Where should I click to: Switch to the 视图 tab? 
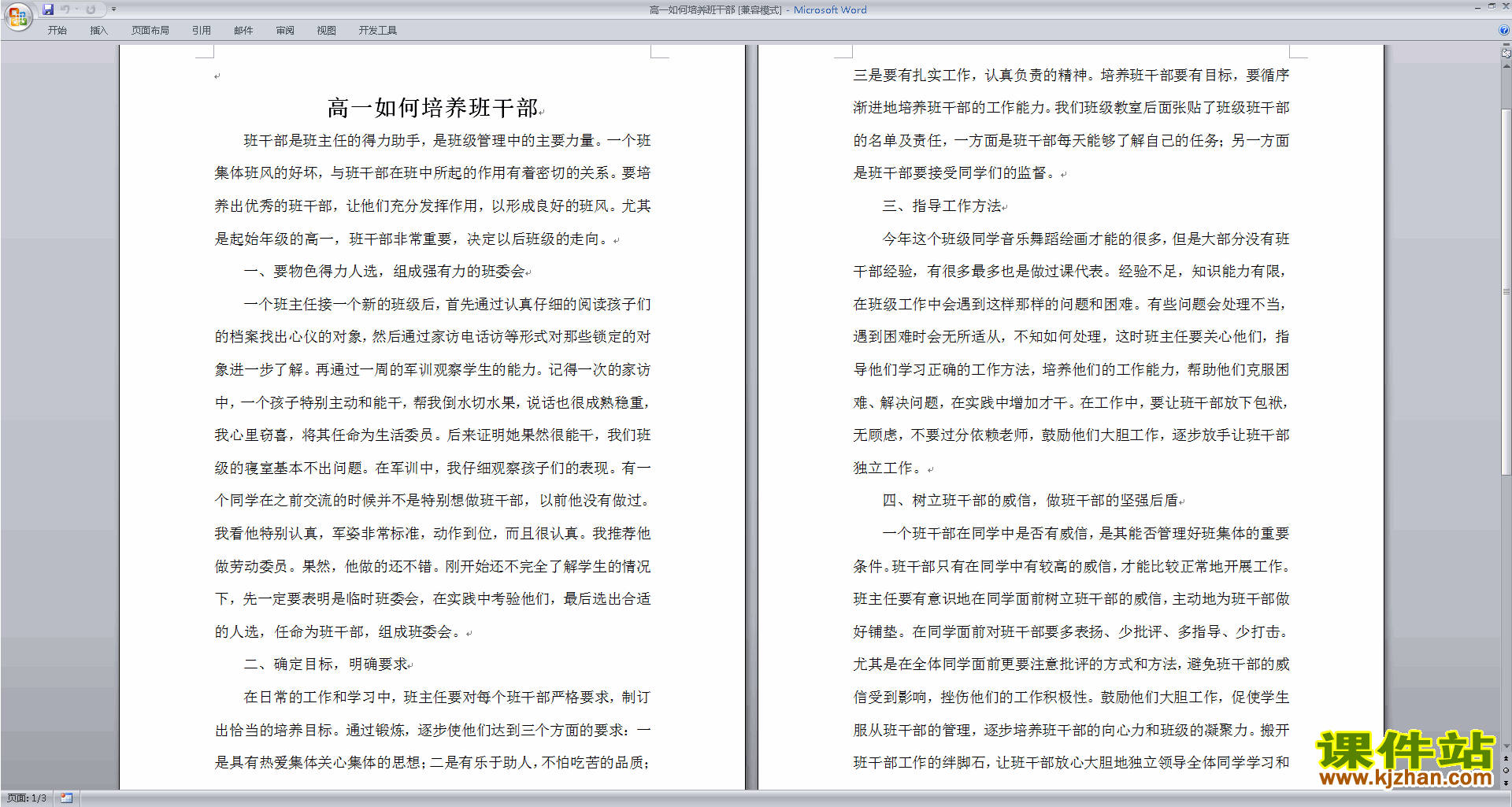click(327, 30)
